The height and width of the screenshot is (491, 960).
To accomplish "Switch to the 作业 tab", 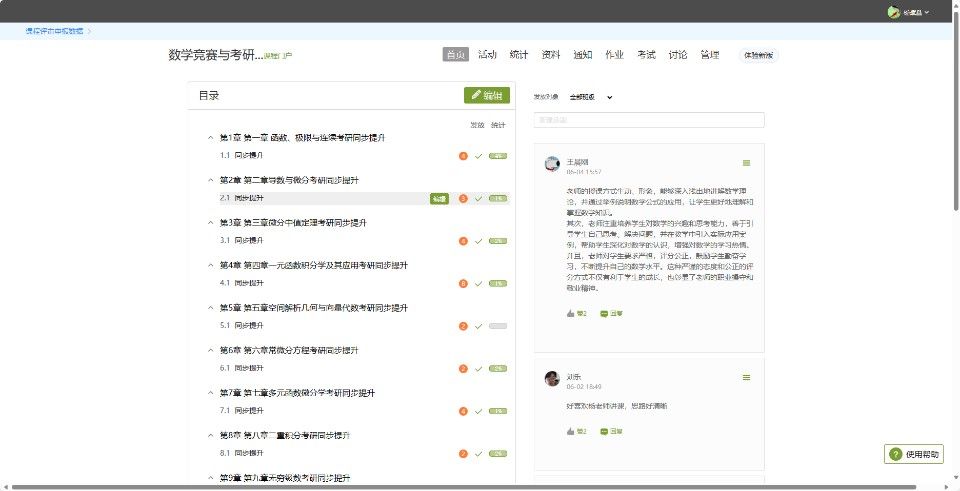I will pos(614,55).
